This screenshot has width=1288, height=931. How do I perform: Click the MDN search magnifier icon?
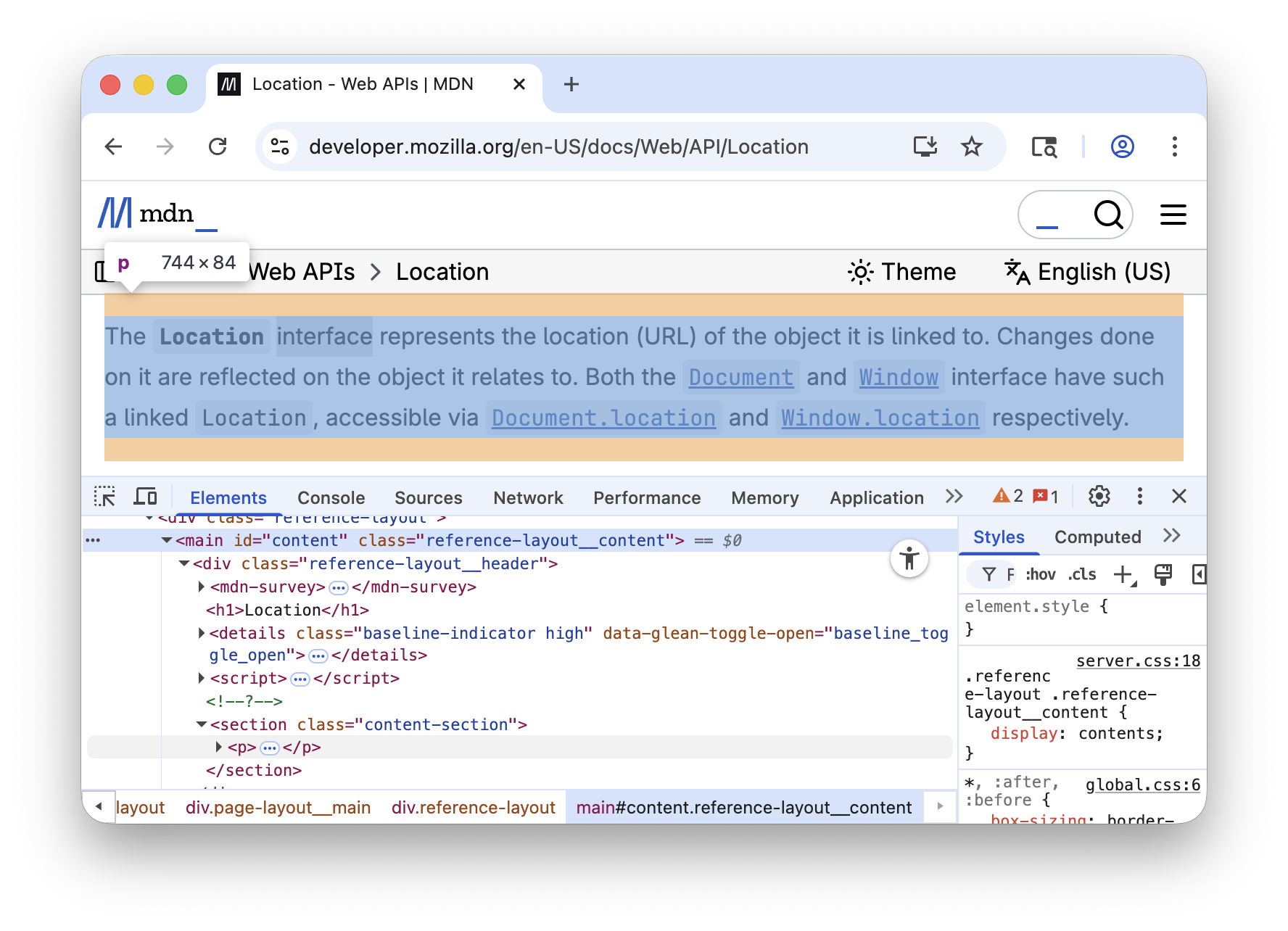pyautogui.click(x=1107, y=215)
